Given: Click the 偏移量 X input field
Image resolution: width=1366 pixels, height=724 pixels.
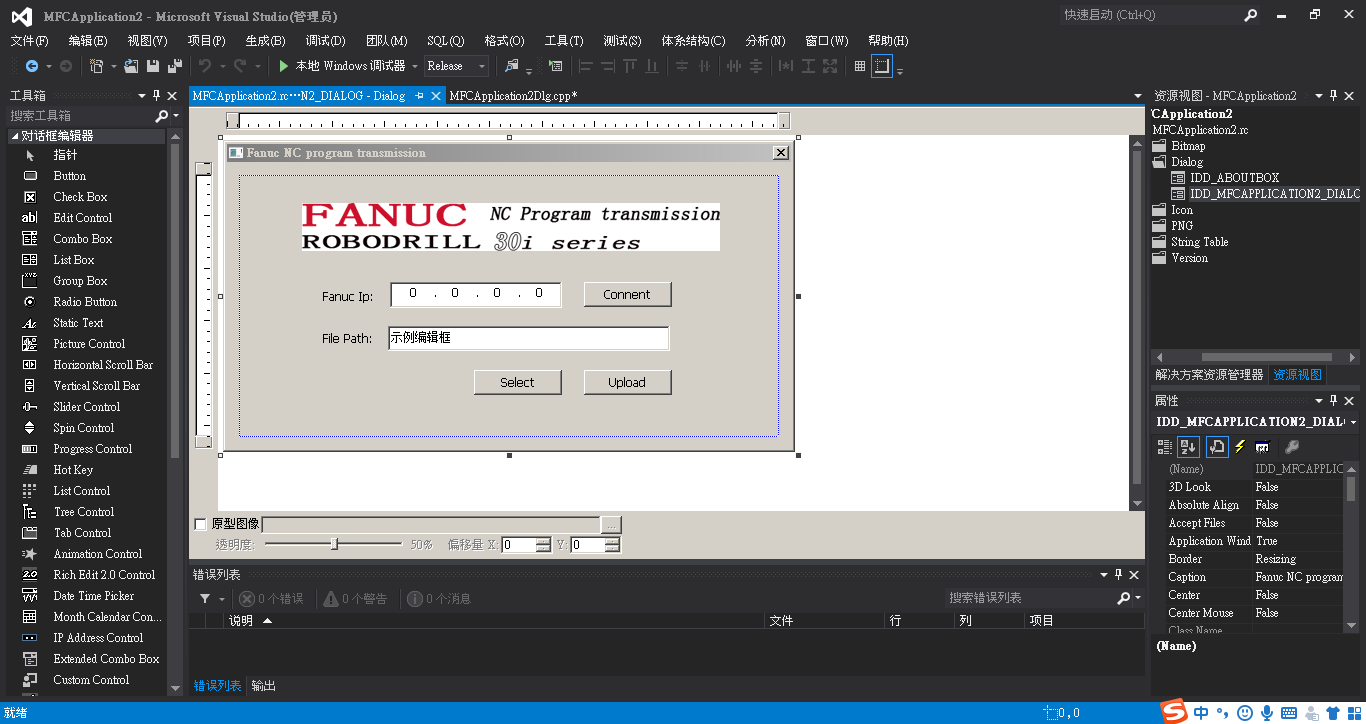Looking at the screenshot, I should tap(521, 545).
